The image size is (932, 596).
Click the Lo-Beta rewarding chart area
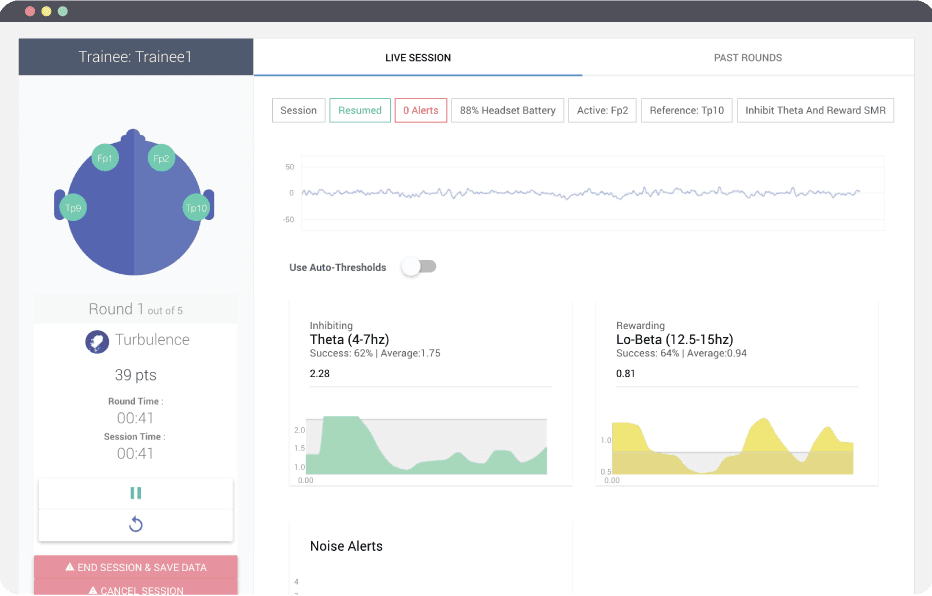click(x=732, y=446)
